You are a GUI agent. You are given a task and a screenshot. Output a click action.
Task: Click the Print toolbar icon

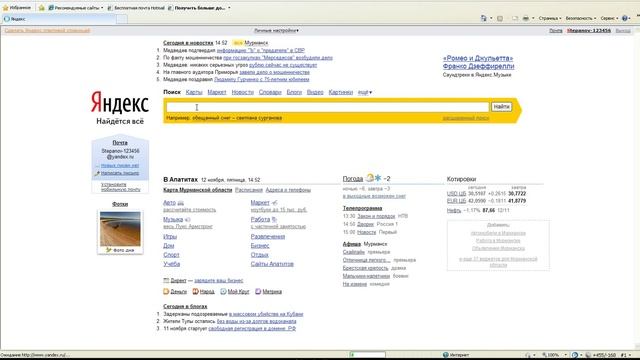tap(526, 18)
